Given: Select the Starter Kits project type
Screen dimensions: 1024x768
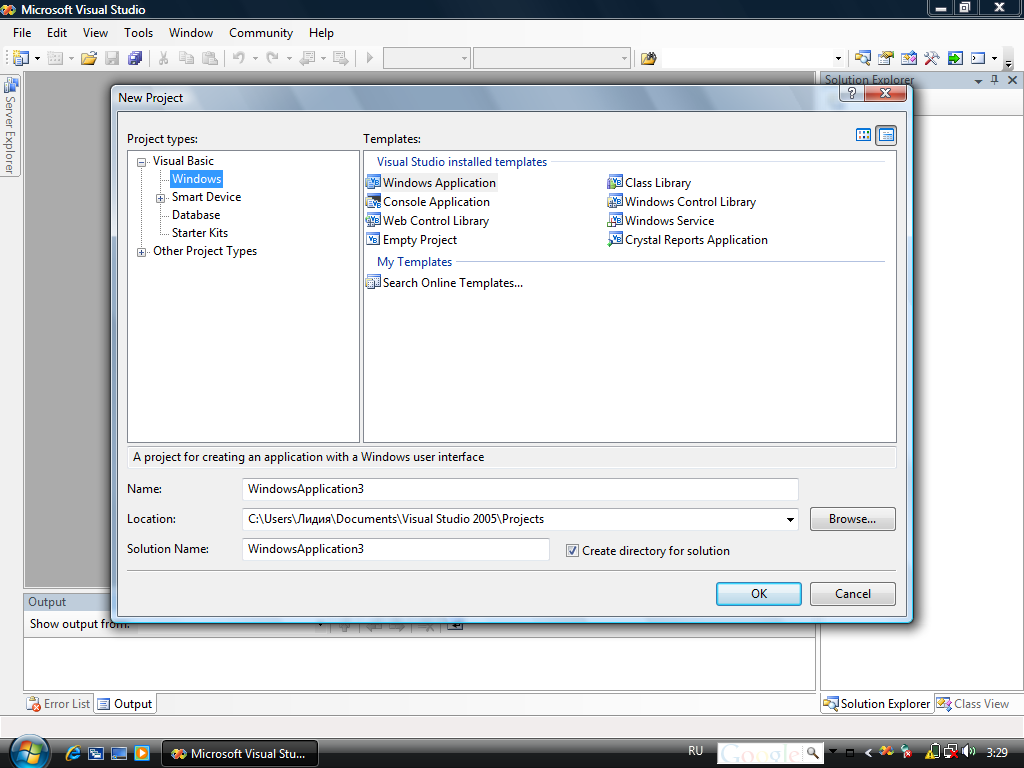Looking at the screenshot, I should pyautogui.click(x=200, y=233).
